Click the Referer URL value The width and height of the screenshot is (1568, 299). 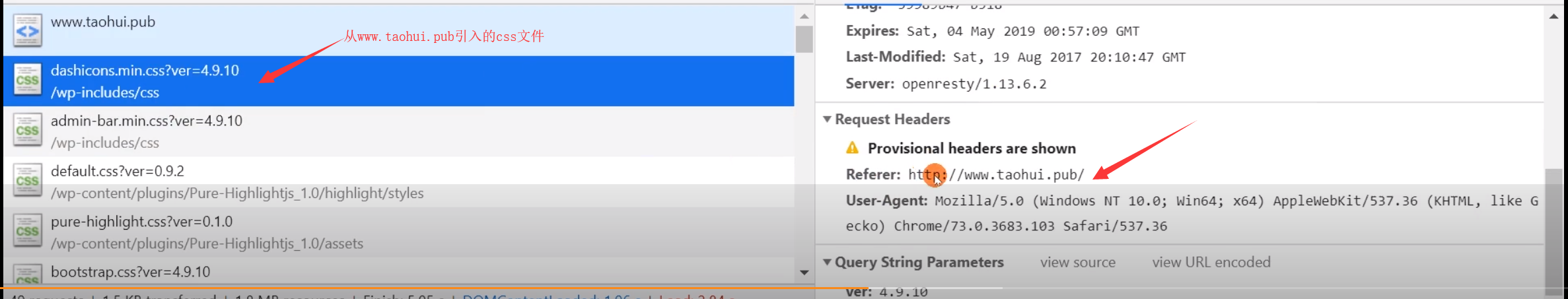(x=996, y=174)
